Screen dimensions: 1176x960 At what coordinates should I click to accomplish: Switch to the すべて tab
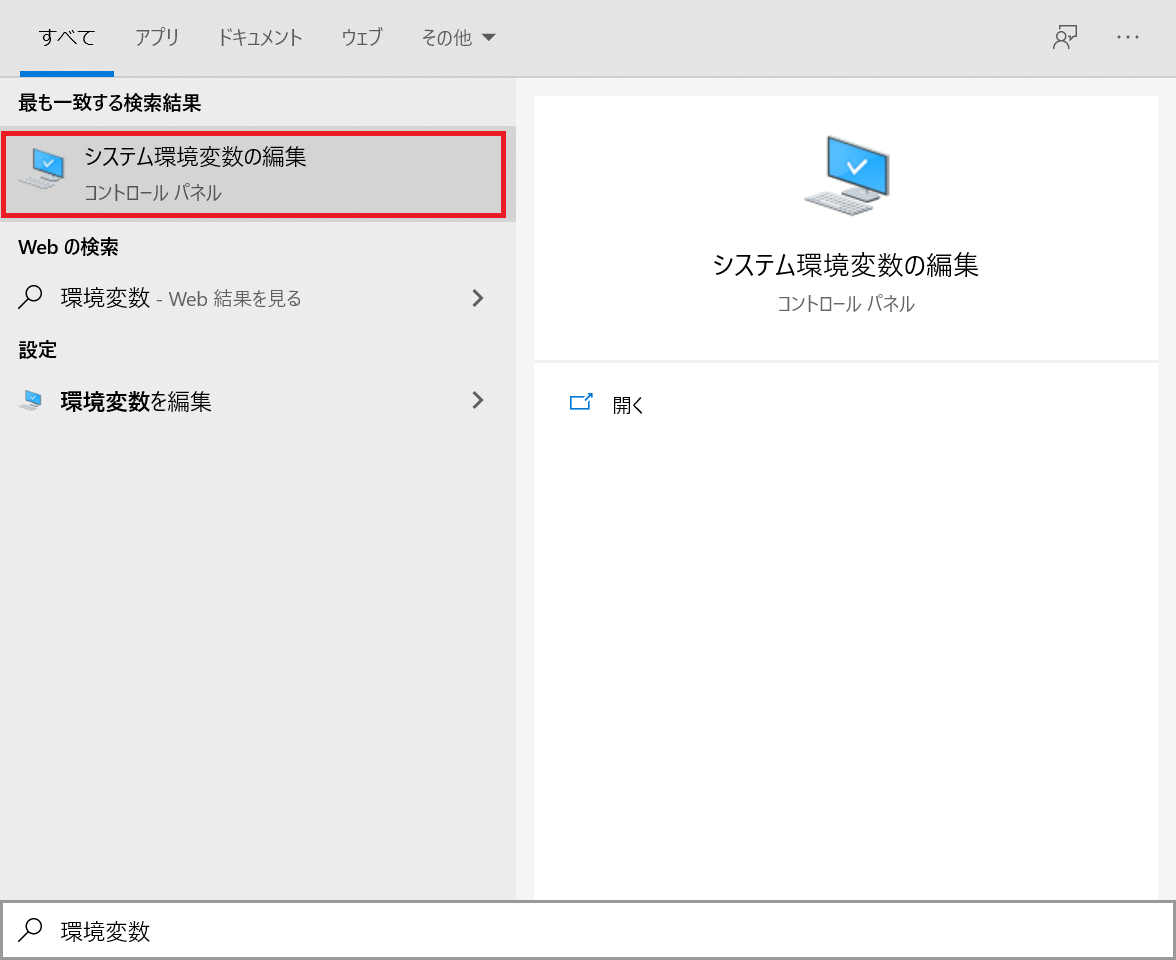67,38
